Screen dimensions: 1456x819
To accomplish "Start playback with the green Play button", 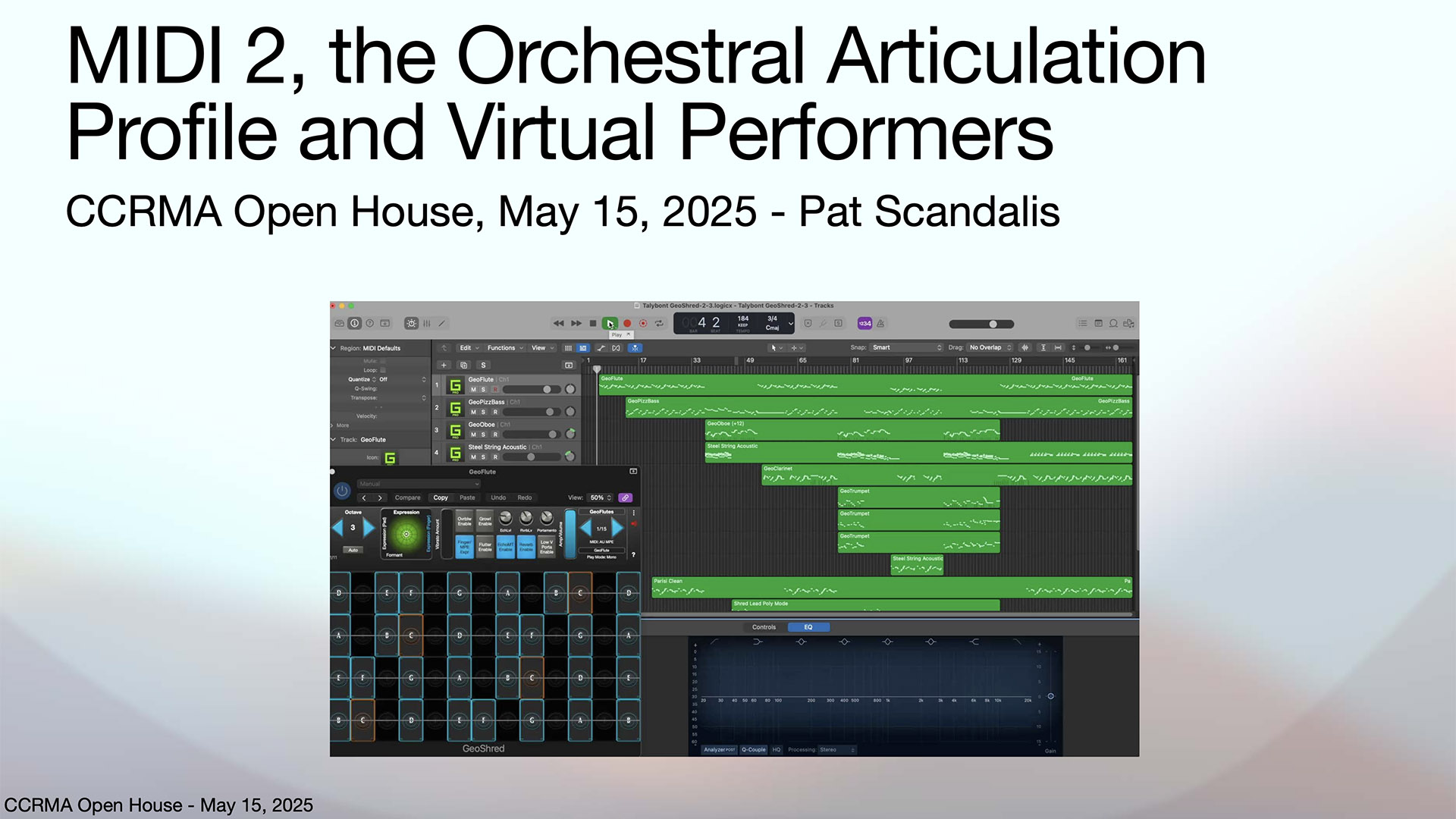I will [x=610, y=324].
